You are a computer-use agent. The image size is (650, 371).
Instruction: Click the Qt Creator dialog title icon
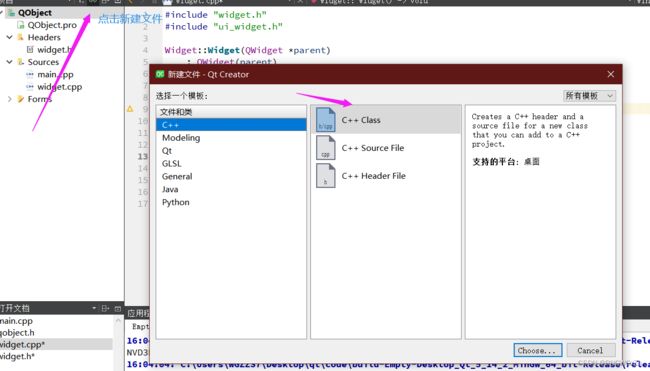click(x=160, y=74)
